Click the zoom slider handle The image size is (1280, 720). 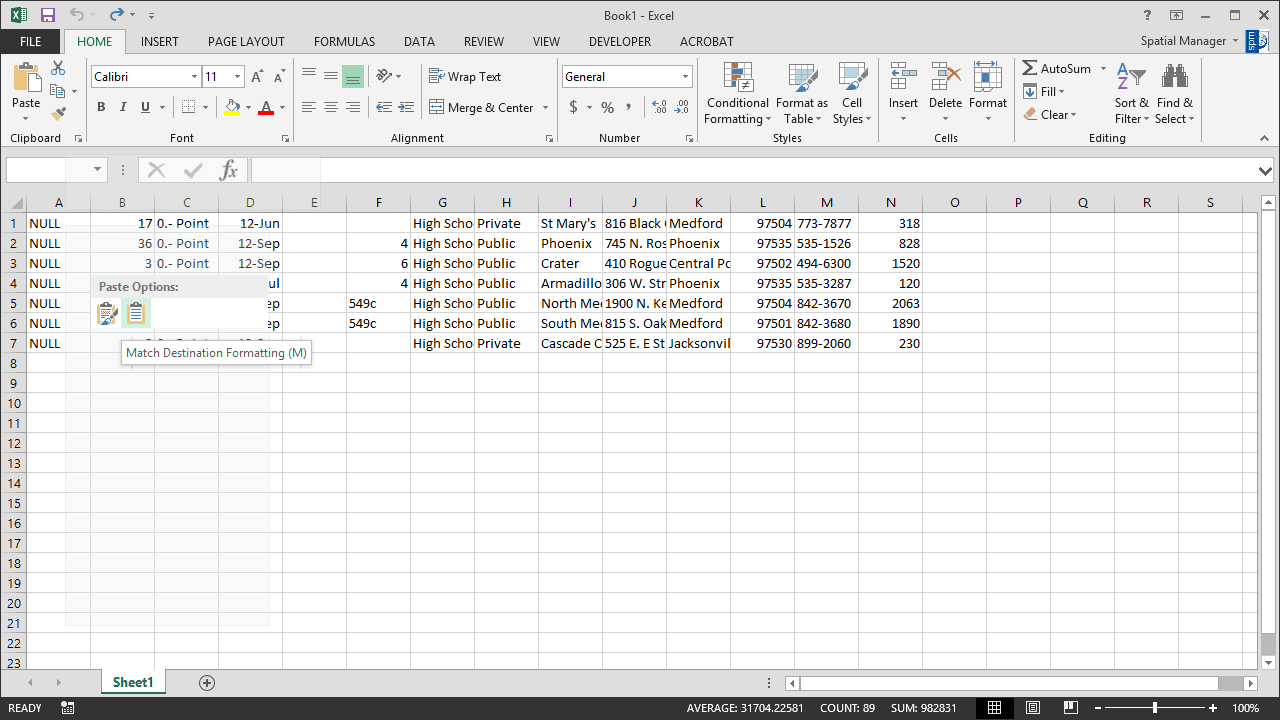tap(1155, 708)
